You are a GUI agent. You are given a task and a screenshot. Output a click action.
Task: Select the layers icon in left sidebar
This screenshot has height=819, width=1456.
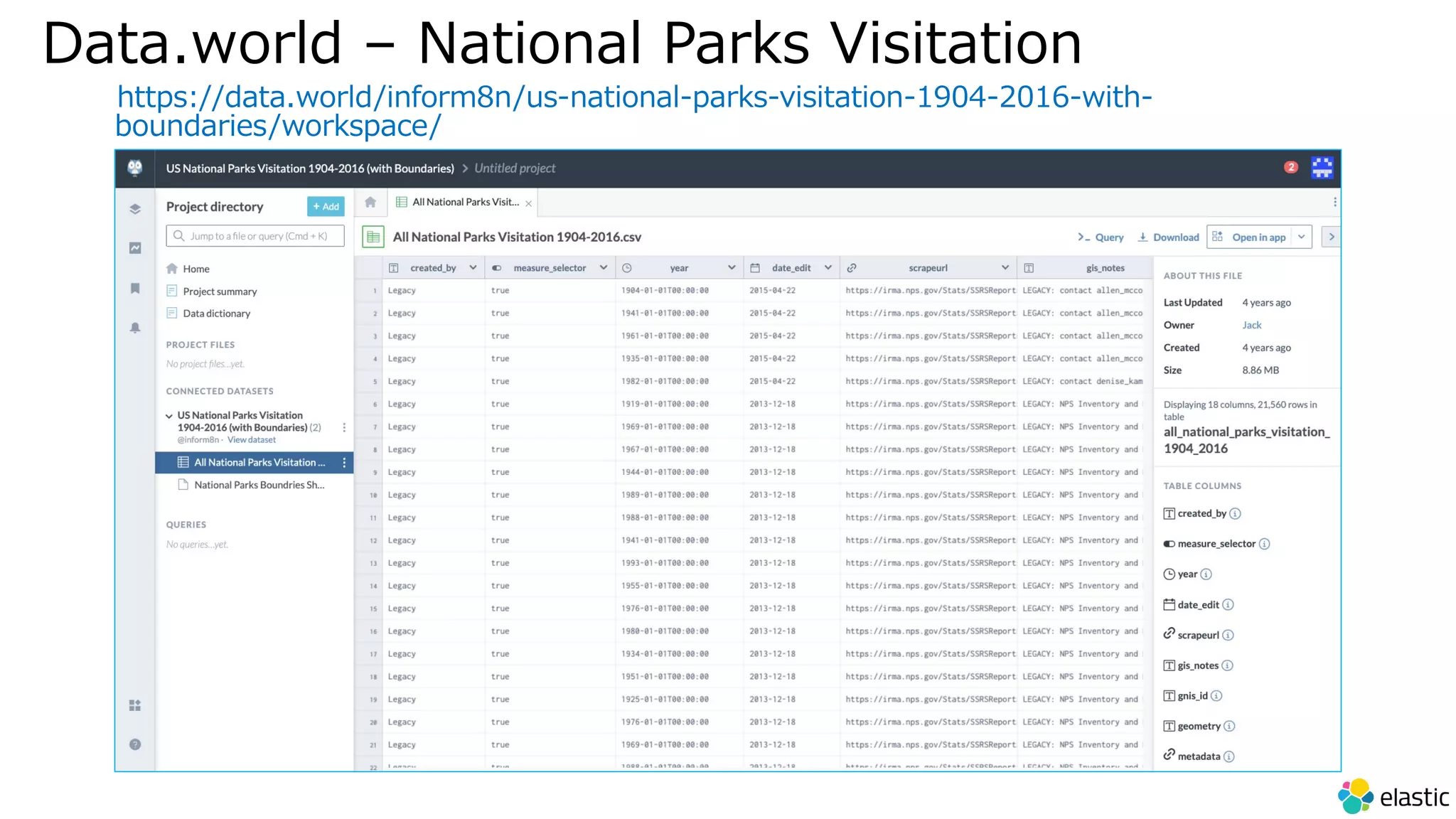click(135, 208)
